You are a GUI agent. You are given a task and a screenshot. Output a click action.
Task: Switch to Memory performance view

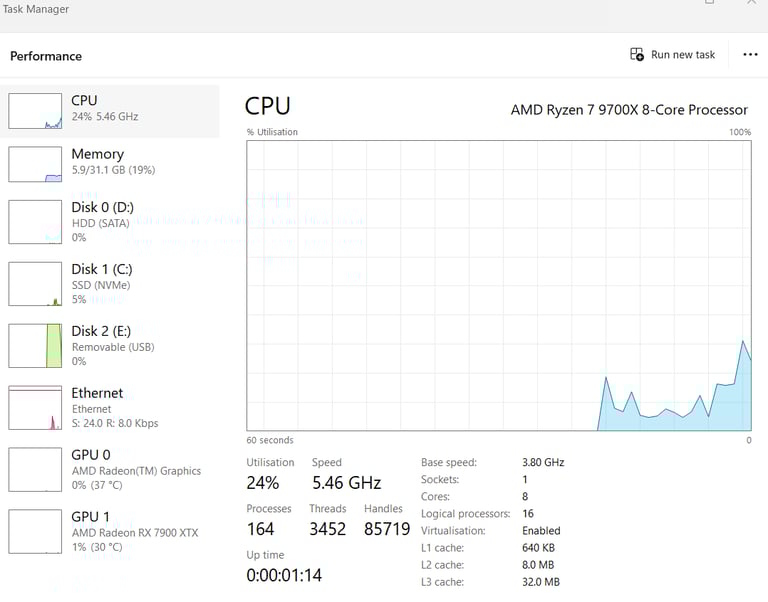pos(110,164)
